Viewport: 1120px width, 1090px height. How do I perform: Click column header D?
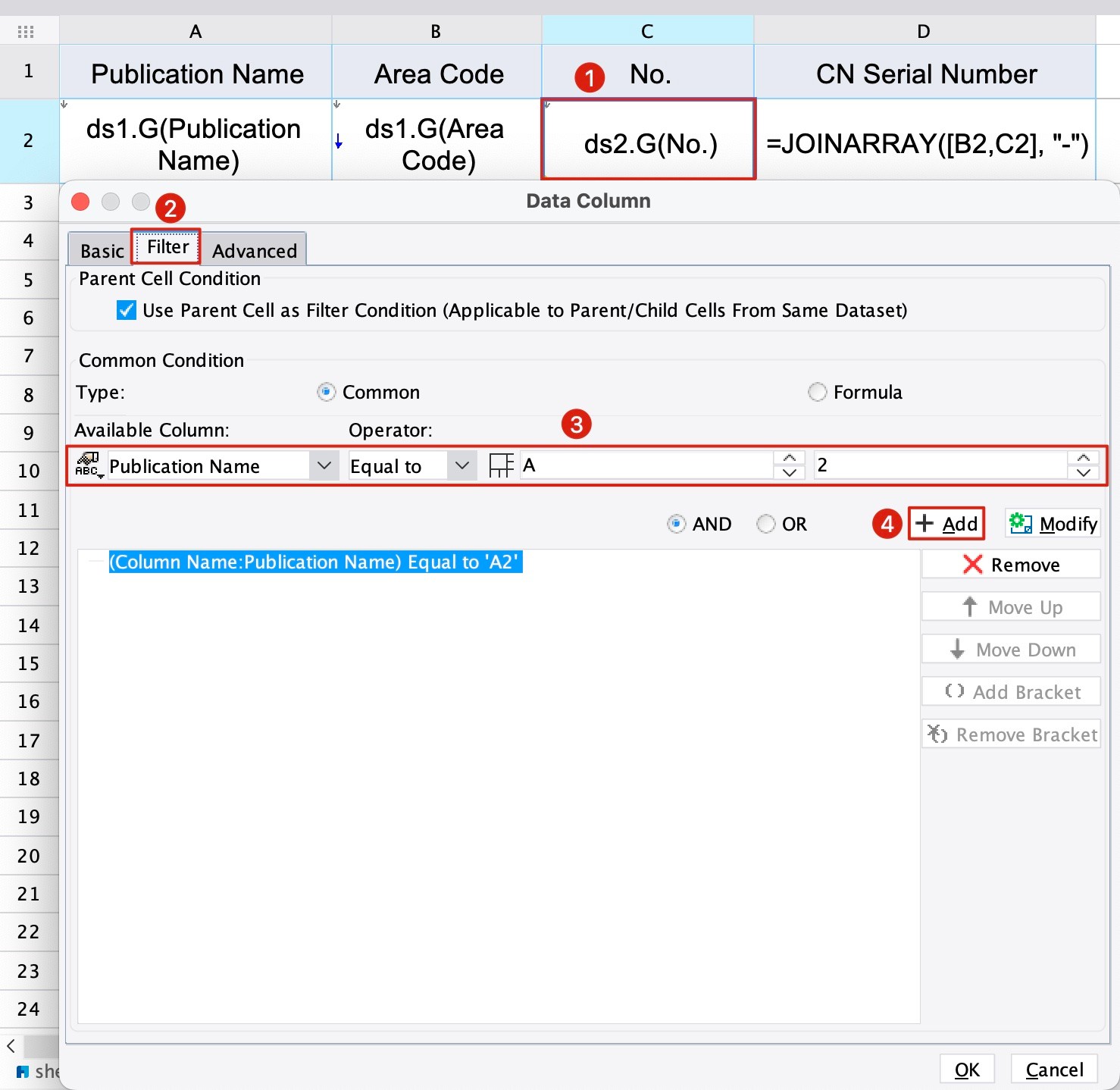(924, 31)
